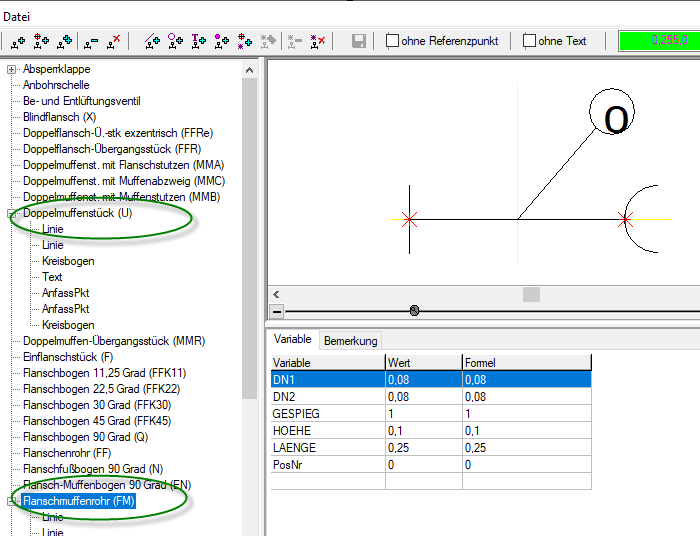Select the Variable tab
Screen dimensions: 700x536
pos(293,340)
